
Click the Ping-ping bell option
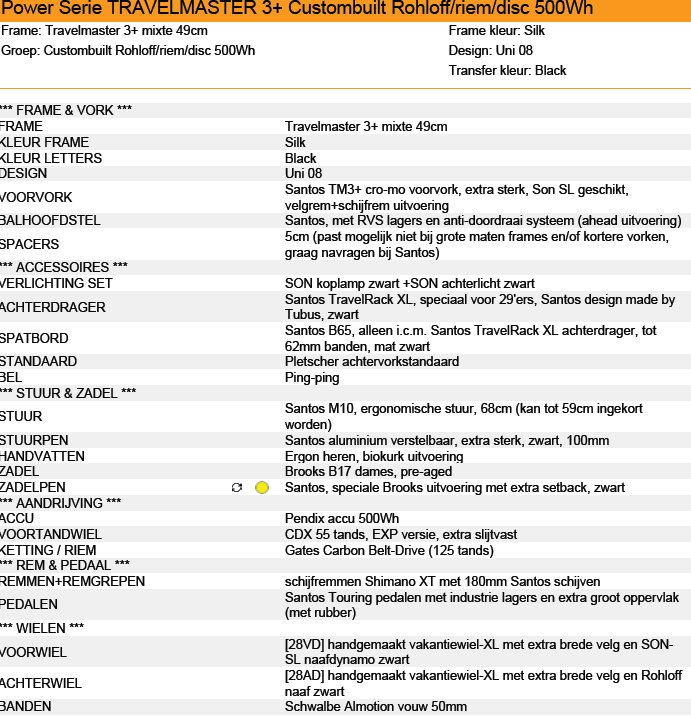pyautogui.click(x=312, y=378)
